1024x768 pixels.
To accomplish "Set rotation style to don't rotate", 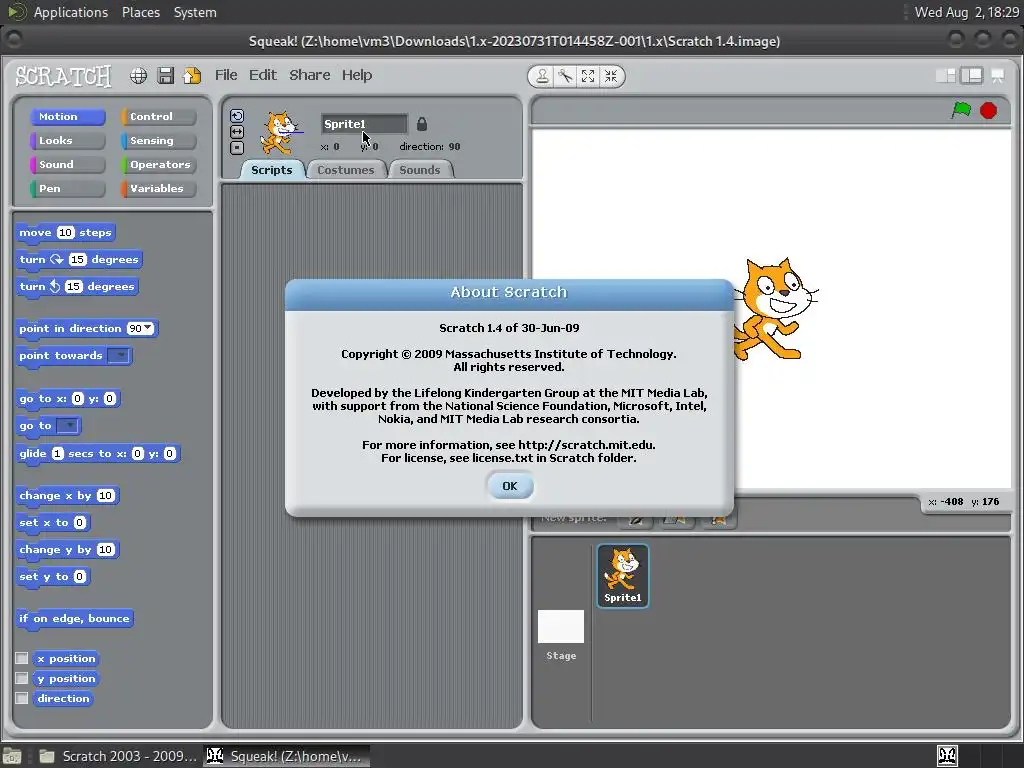I will [x=236, y=148].
